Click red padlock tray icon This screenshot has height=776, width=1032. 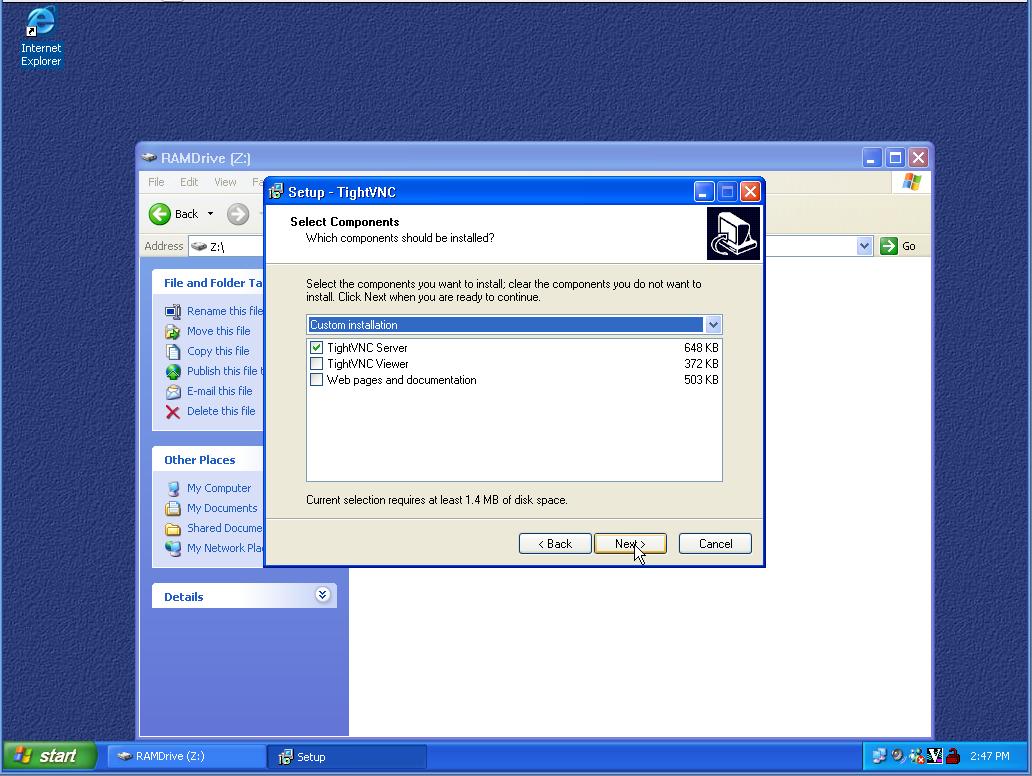coord(952,756)
